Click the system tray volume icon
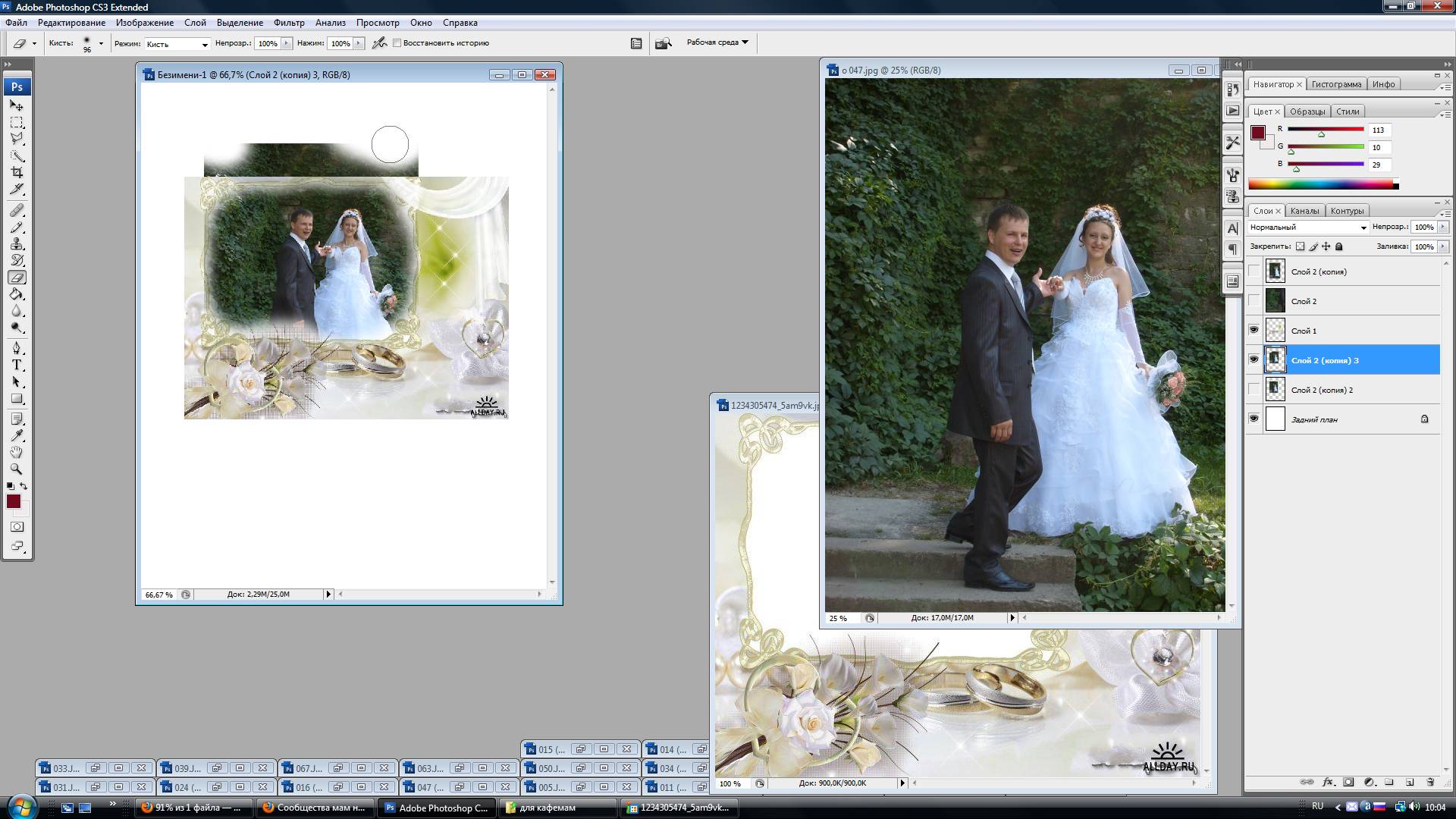This screenshot has height=819, width=1456. click(x=1414, y=807)
